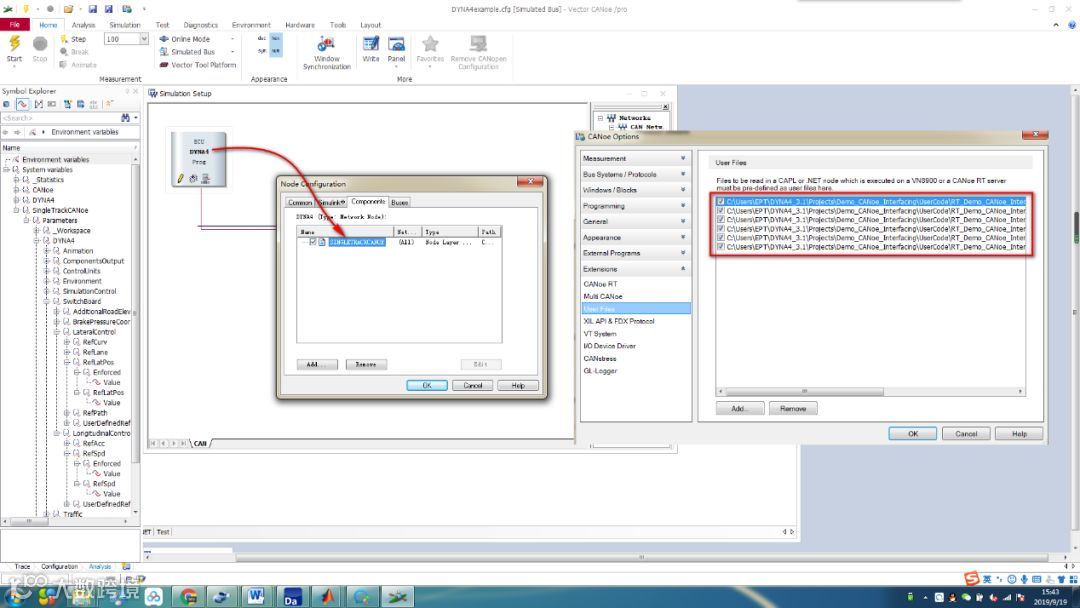This screenshot has height=608, width=1080.
Task: Uncheck the fourth user file checkbox
Action: pos(720,229)
